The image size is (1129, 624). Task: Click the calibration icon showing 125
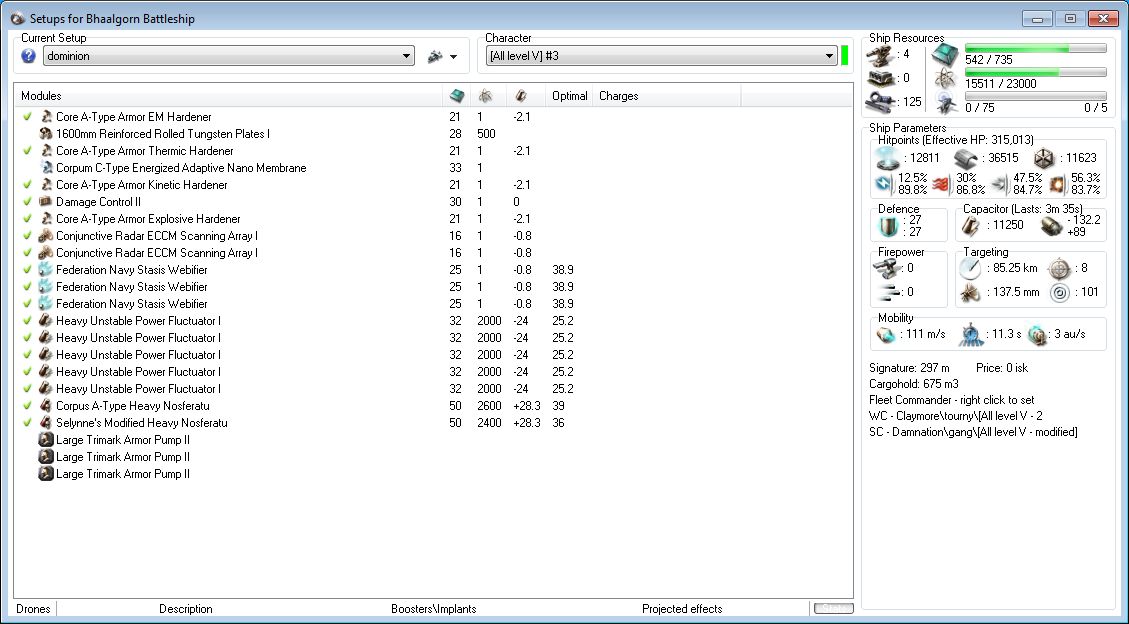point(881,102)
